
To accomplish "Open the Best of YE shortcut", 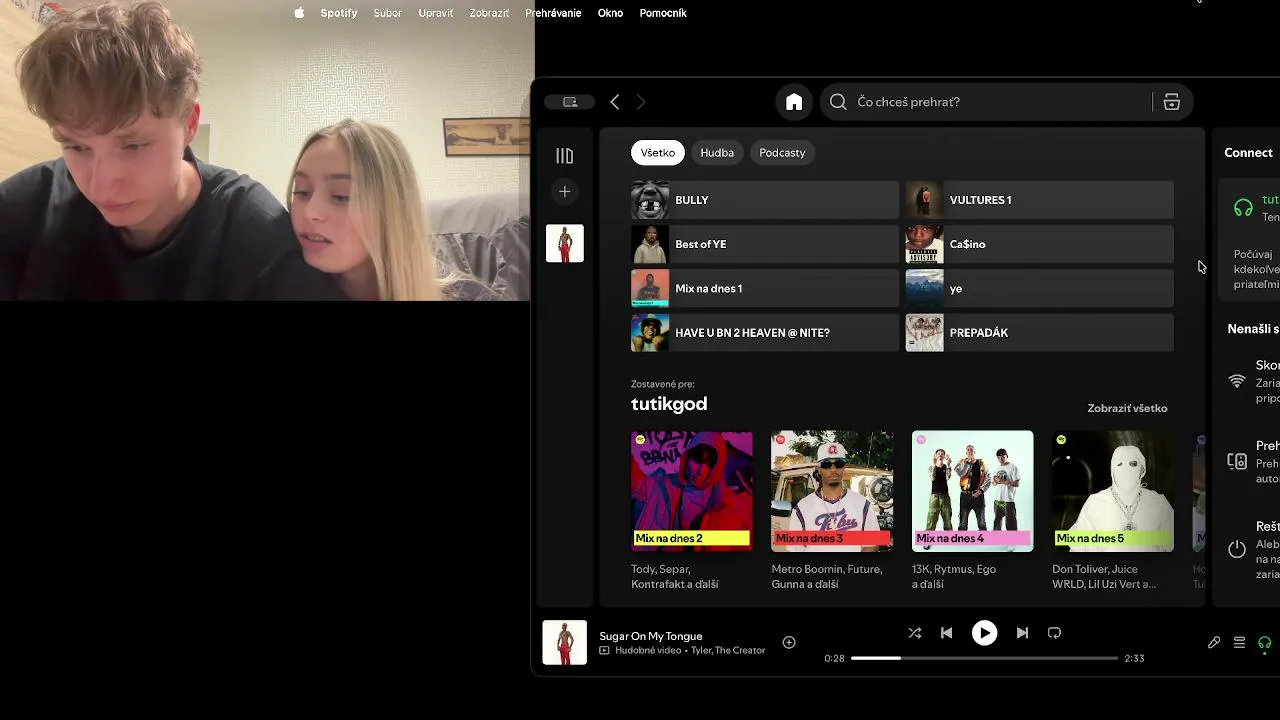I will point(765,244).
